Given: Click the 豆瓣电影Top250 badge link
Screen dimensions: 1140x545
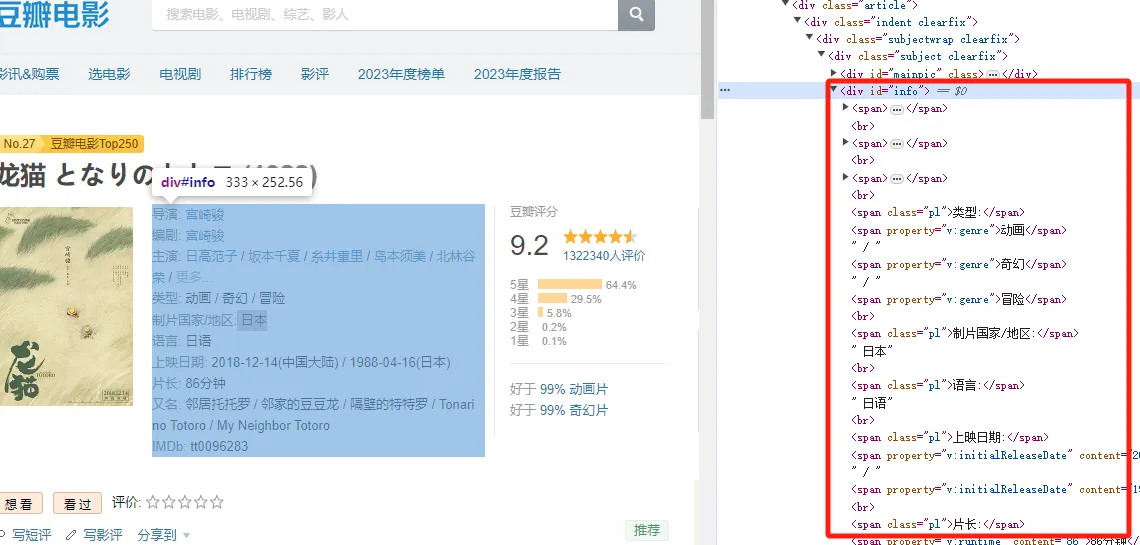Looking at the screenshot, I should (94, 144).
